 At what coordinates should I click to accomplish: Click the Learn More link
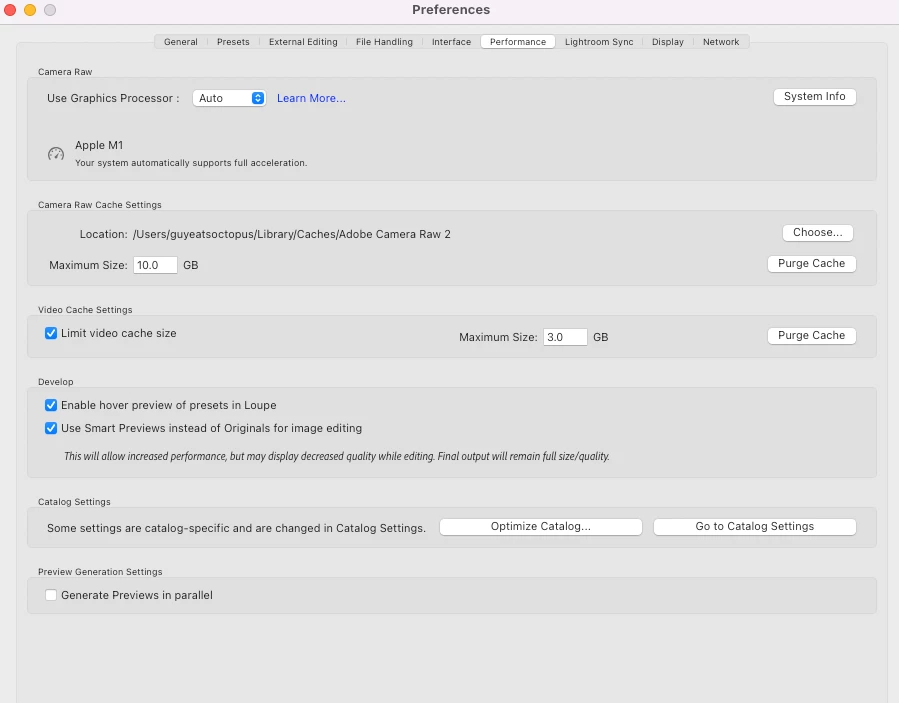pyautogui.click(x=311, y=98)
